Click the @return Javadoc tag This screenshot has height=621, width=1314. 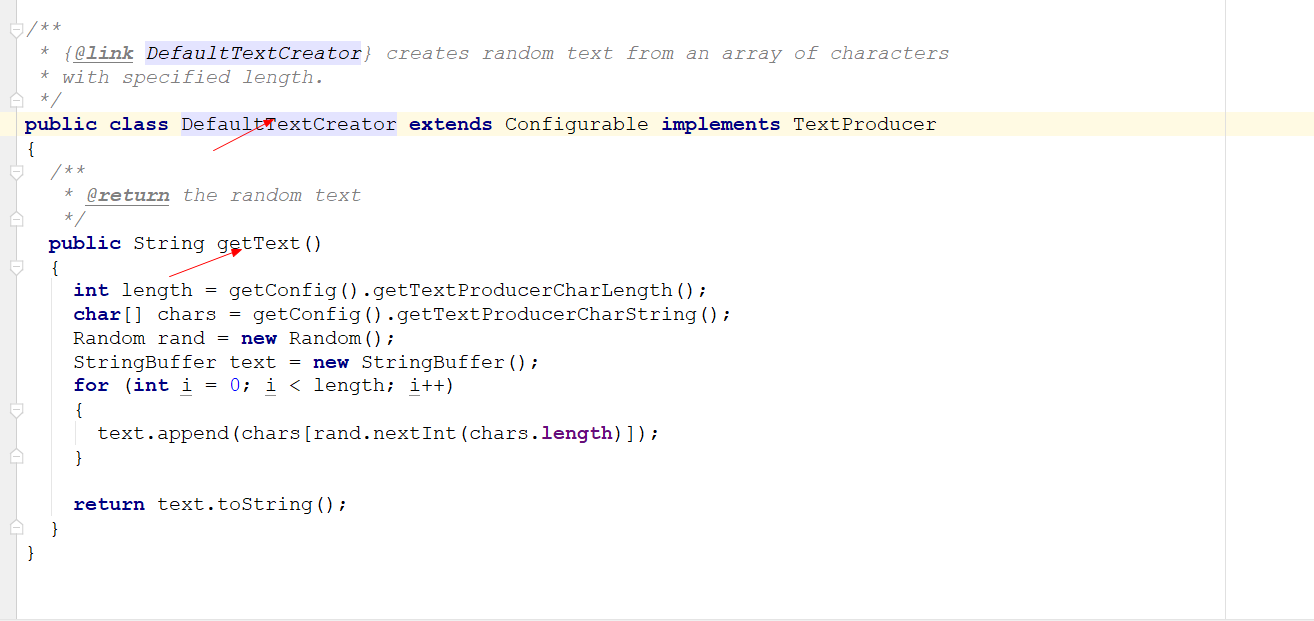point(128,195)
